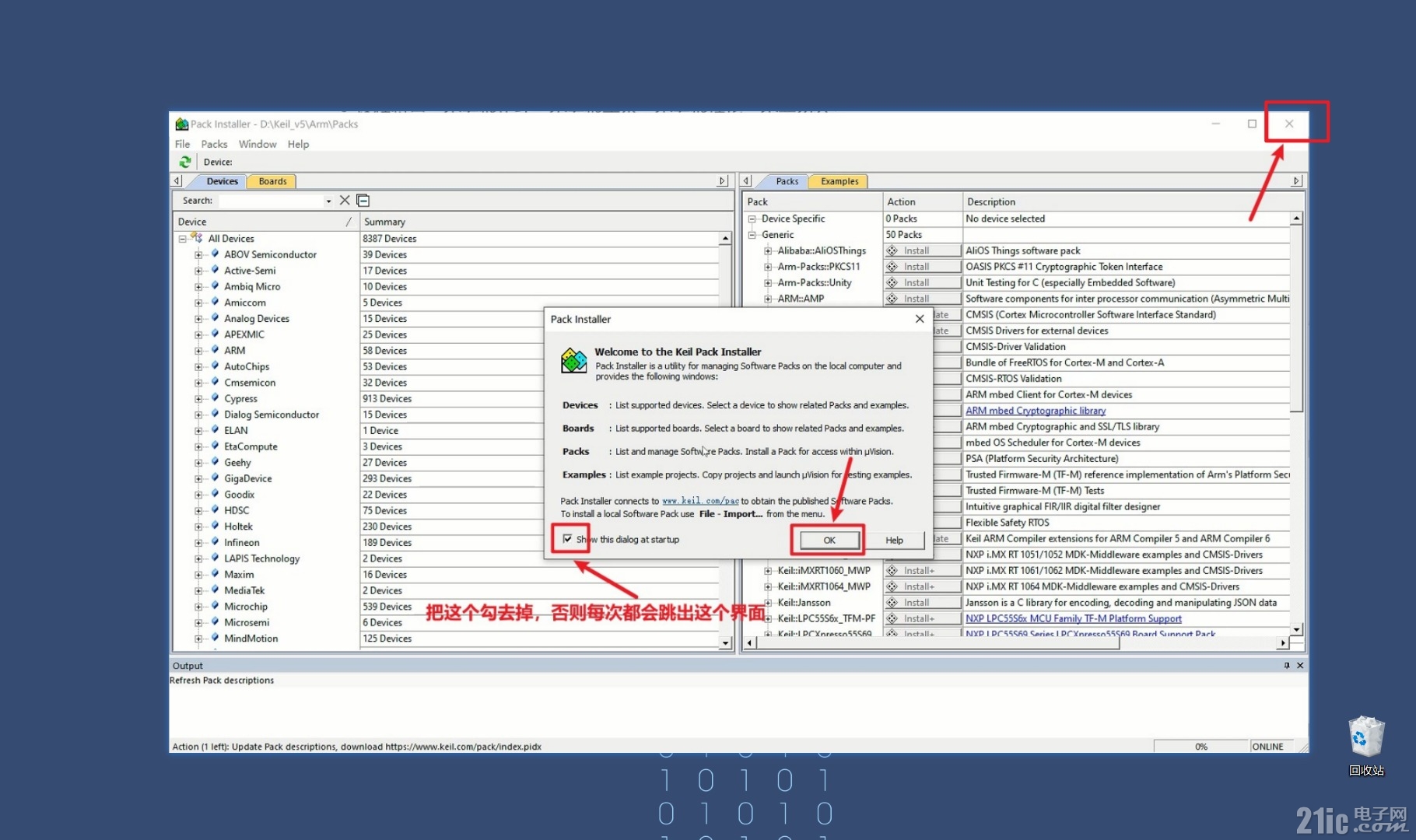
Task: Click the packs list horizontal scrollbar
Action: pos(1017,643)
